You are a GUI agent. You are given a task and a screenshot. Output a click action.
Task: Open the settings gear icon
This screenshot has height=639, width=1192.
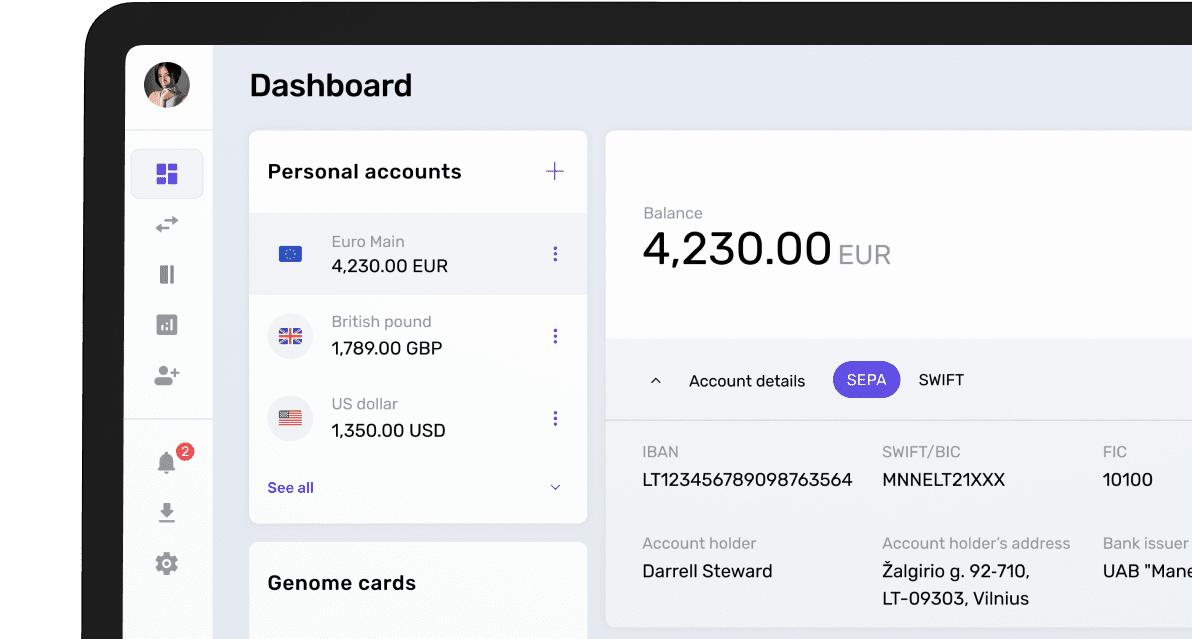click(x=167, y=563)
